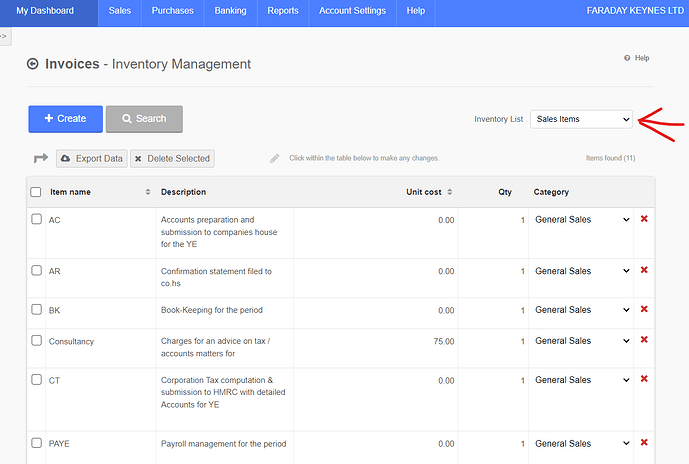Edit the AR description Confirmation statement cell

tap(225, 278)
